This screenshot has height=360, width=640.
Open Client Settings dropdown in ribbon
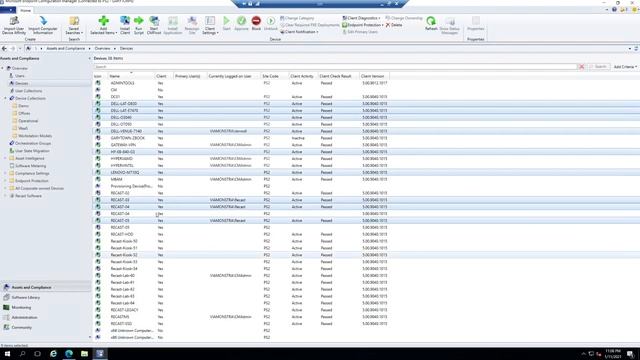[210, 25]
